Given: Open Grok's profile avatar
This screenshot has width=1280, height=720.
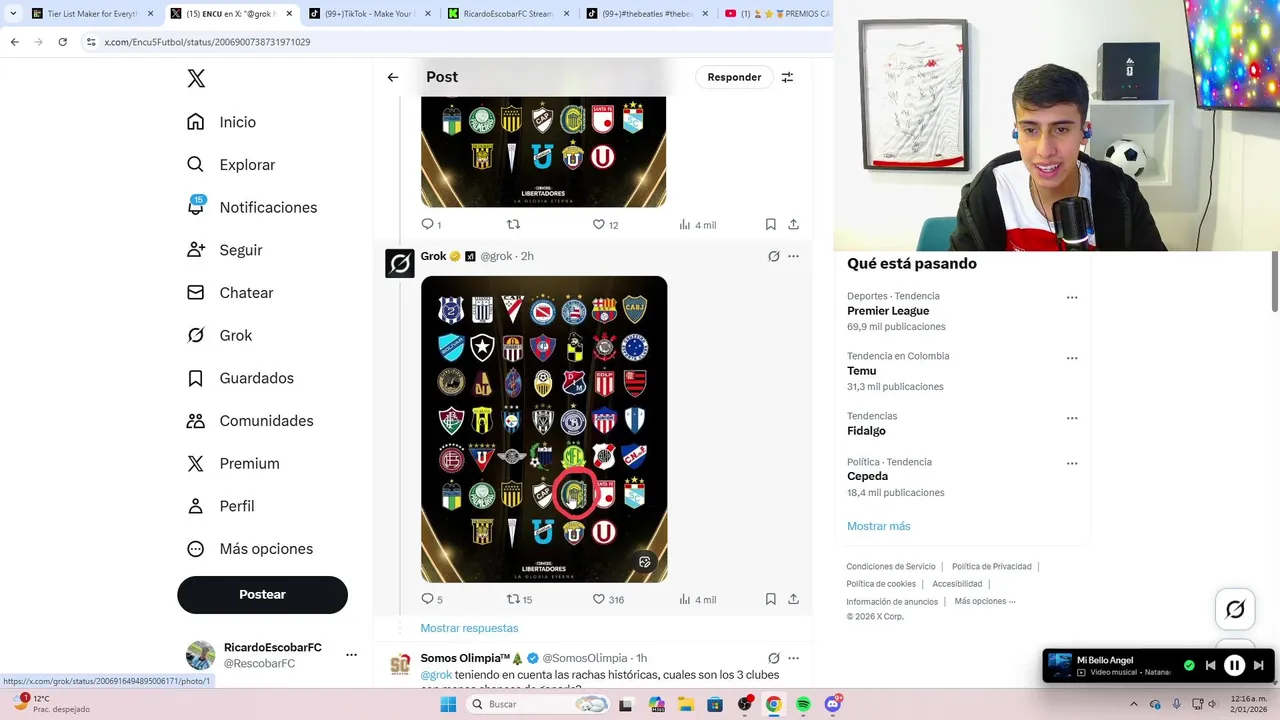Looking at the screenshot, I should pos(400,263).
